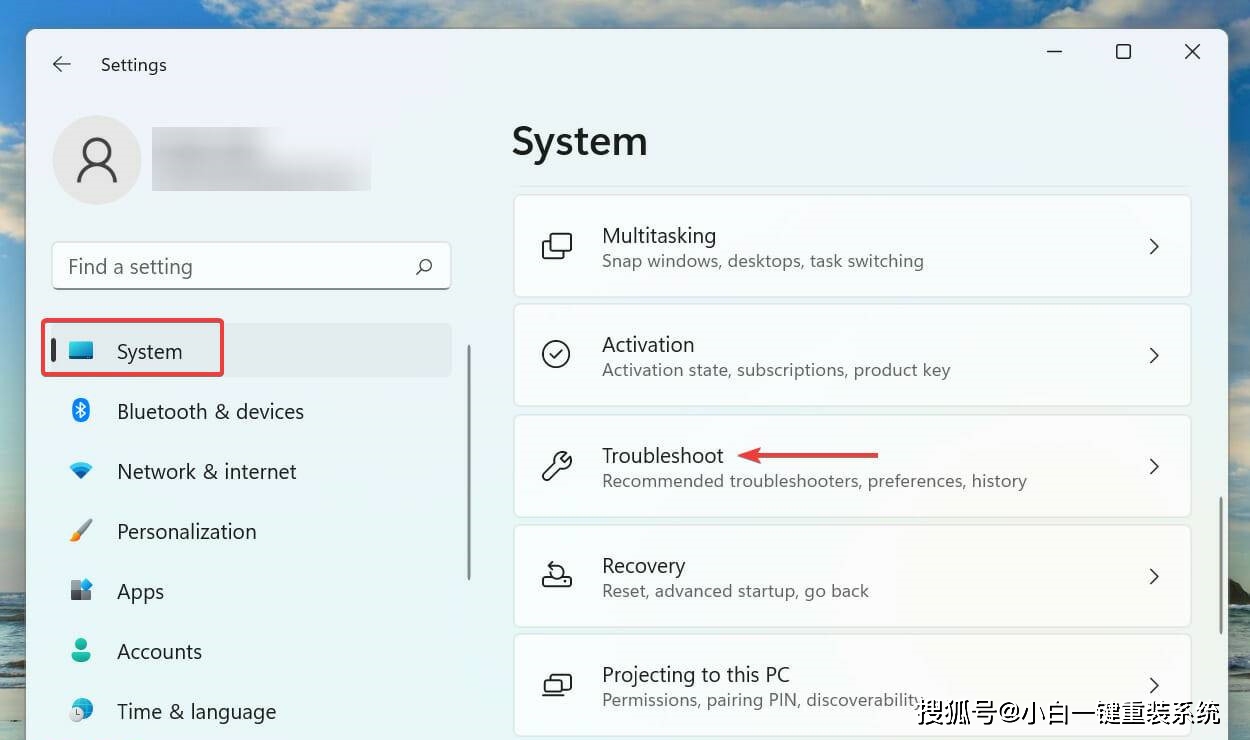Click the search magnifier icon
Viewport: 1250px width, 740px height.
click(x=424, y=267)
